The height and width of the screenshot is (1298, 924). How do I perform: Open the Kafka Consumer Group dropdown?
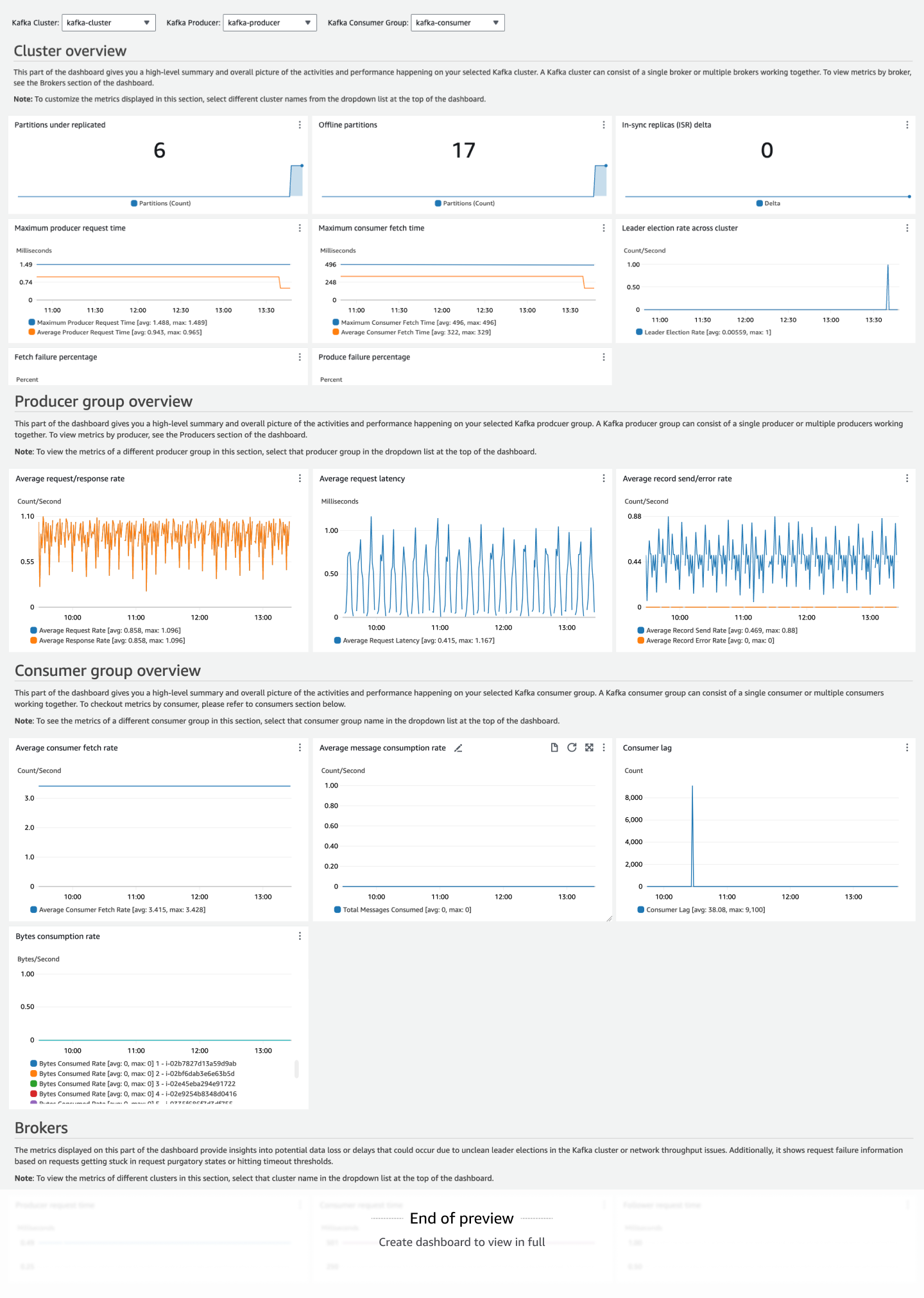(458, 23)
